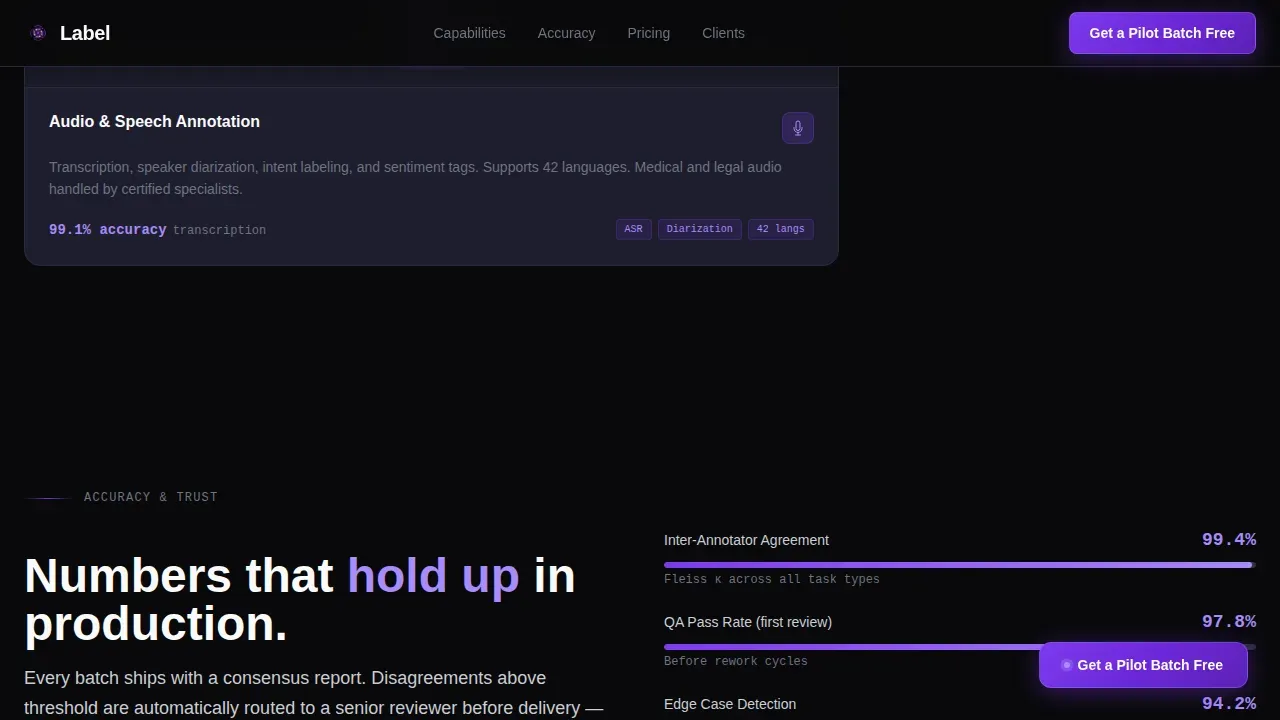Open the Pricing nav item
Screen dimensions: 1280x720
click(648, 33)
